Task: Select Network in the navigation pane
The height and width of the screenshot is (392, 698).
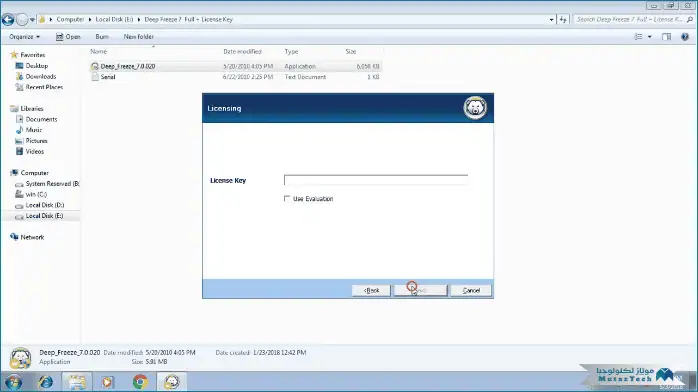Action: [x=32, y=237]
